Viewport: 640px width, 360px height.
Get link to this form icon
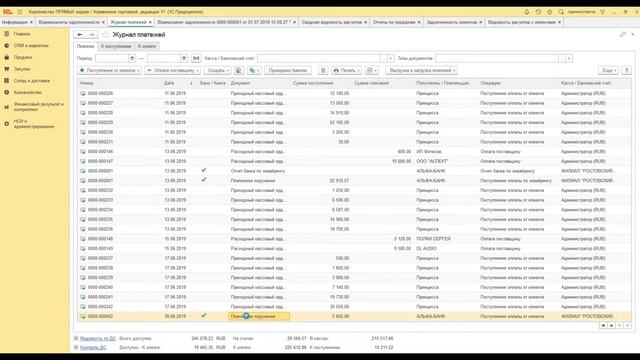pos(622,35)
